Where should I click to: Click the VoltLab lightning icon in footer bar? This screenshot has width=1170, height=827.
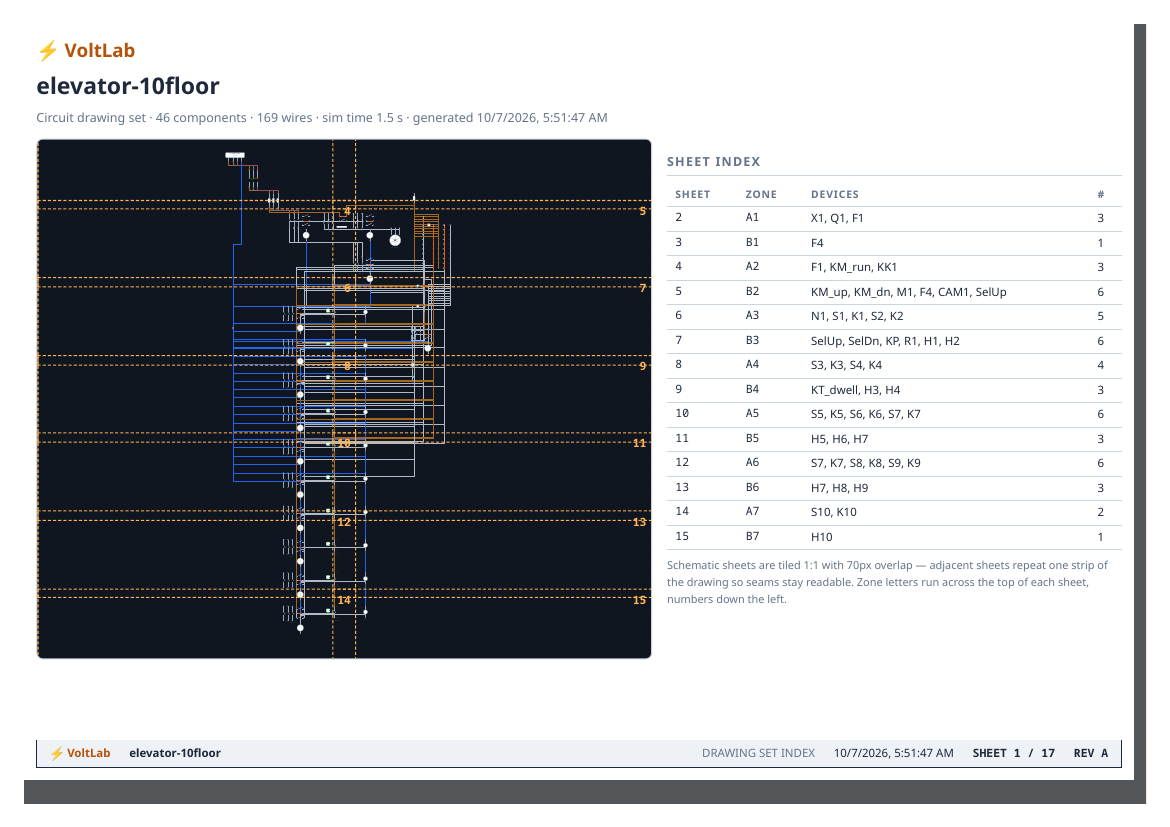tap(57, 753)
